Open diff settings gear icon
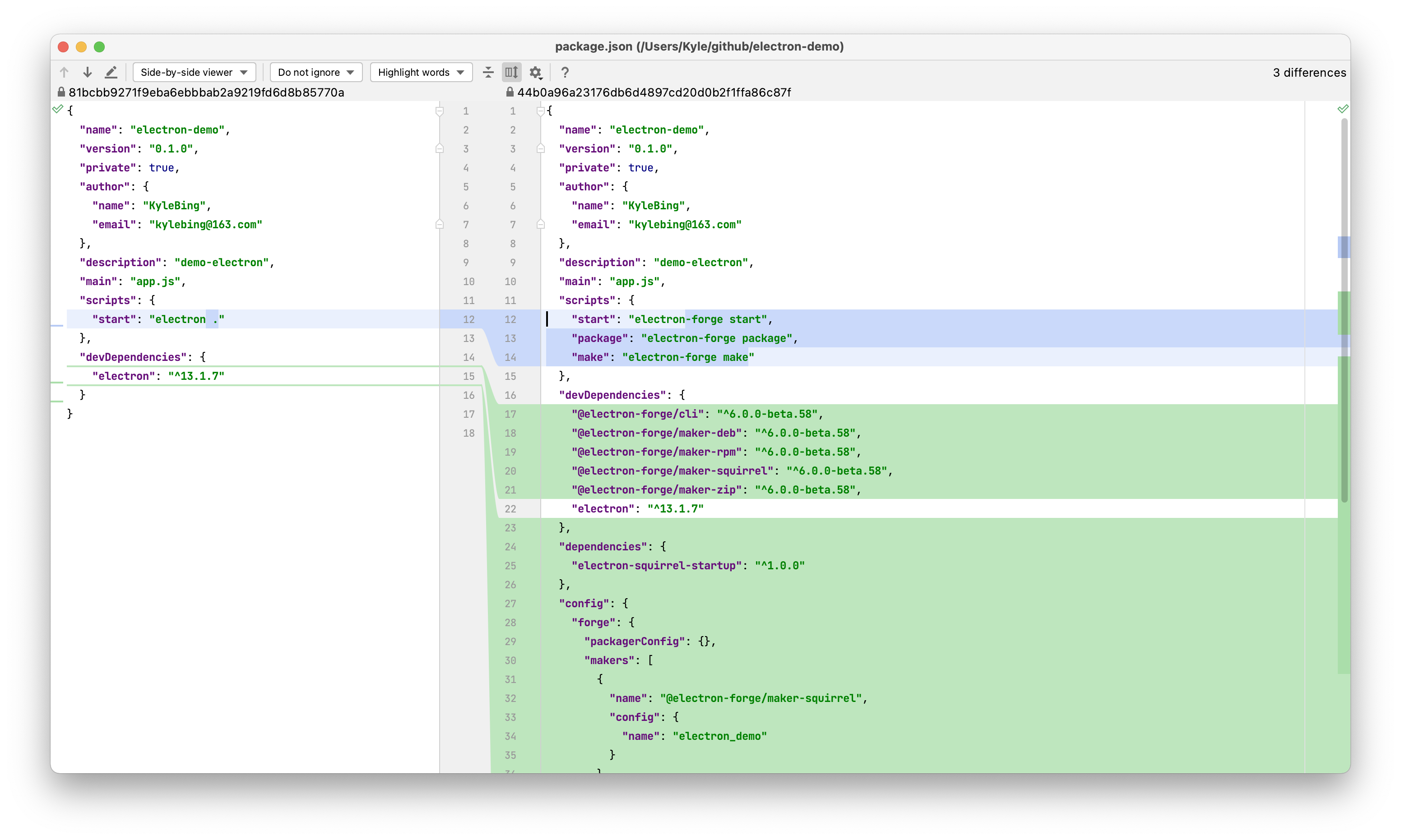 pos(535,73)
